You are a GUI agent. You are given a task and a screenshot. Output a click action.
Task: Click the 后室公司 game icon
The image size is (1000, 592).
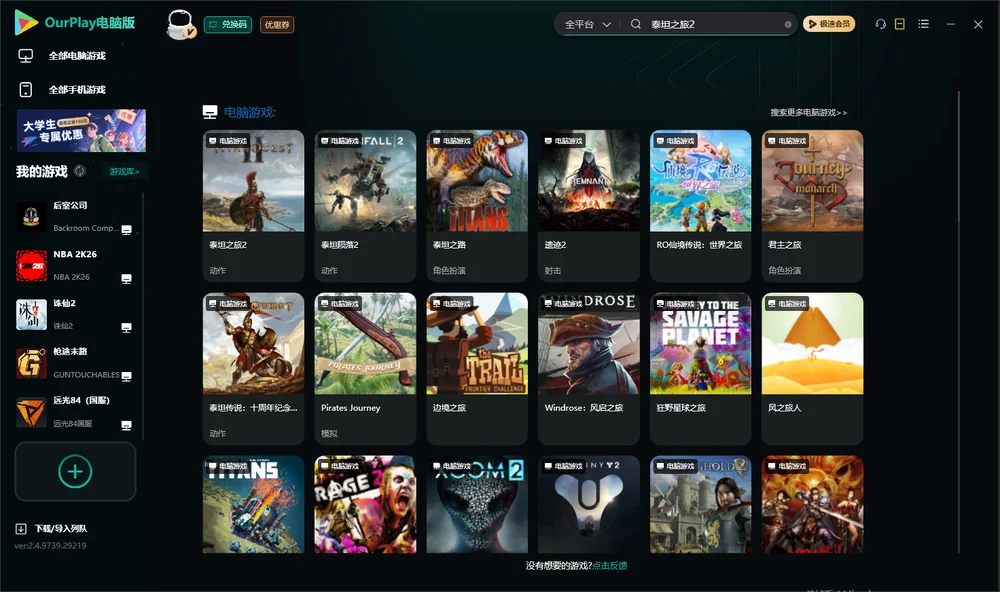pos(31,216)
